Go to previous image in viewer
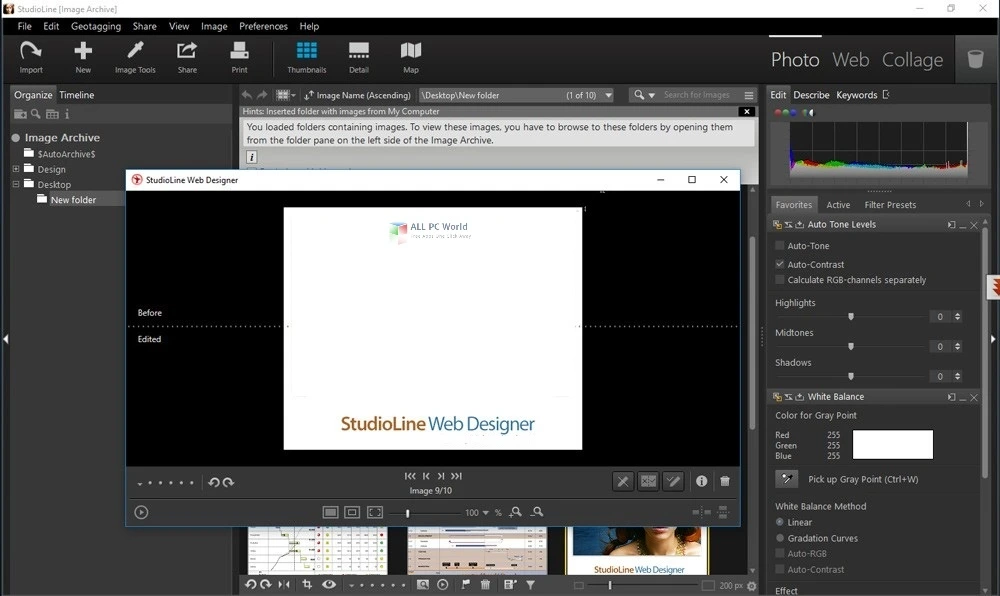The height and width of the screenshot is (596, 1000). click(x=426, y=476)
